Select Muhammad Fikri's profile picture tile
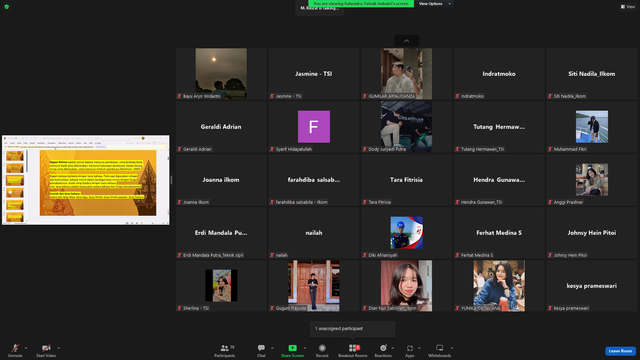The width and height of the screenshot is (640, 360). tap(592, 127)
